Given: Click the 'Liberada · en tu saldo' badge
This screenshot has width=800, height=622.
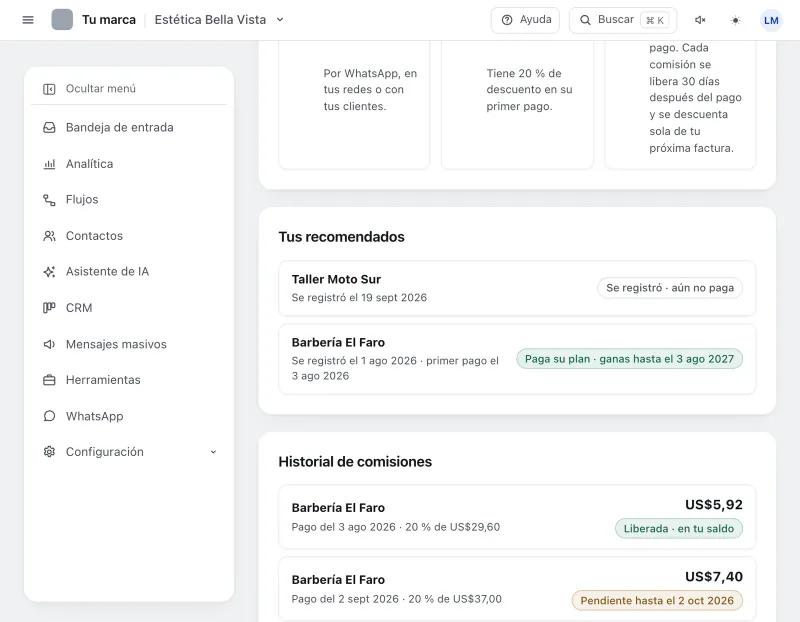Looking at the screenshot, I should tap(679, 529).
